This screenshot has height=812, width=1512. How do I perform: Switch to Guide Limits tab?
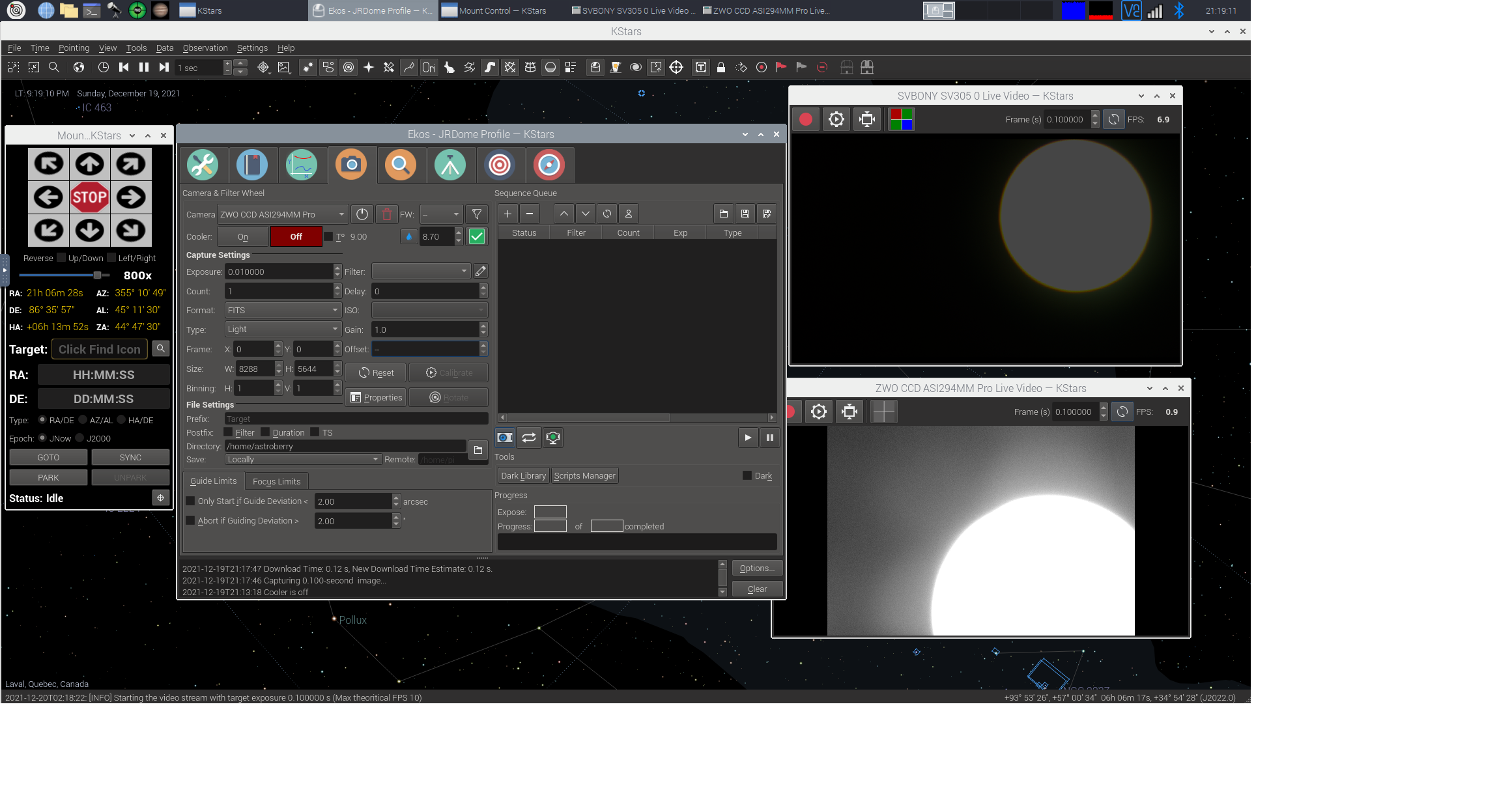(x=214, y=481)
